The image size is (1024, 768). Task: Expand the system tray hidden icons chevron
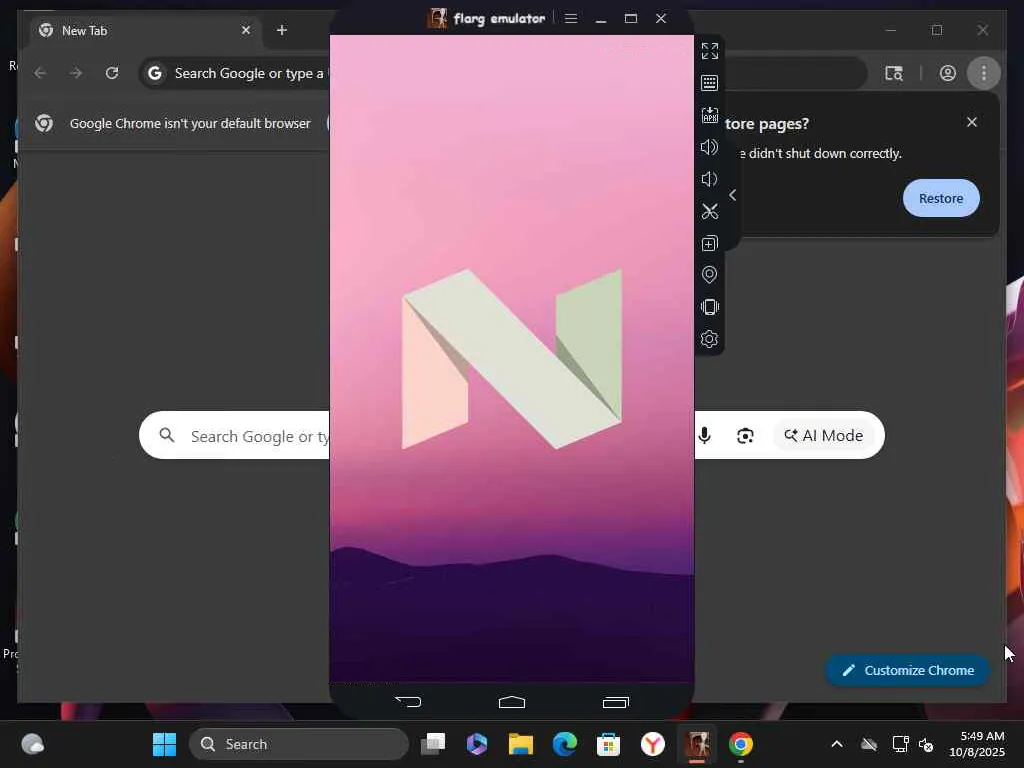(x=837, y=744)
